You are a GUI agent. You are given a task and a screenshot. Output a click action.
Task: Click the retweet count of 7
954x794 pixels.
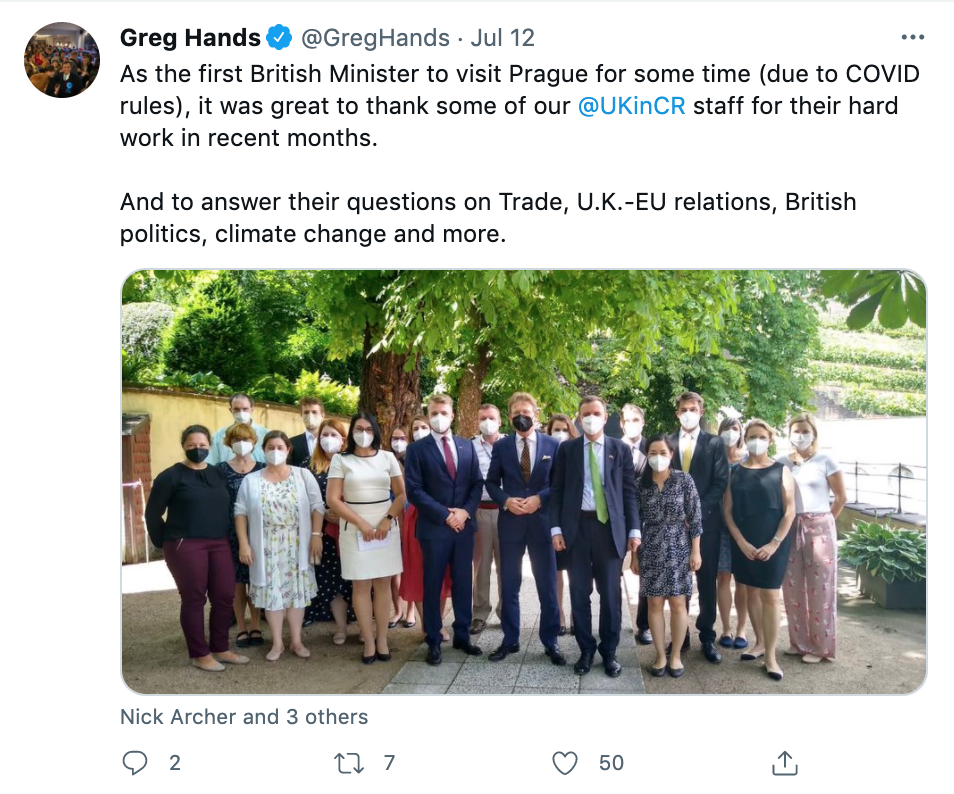point(389,763)
